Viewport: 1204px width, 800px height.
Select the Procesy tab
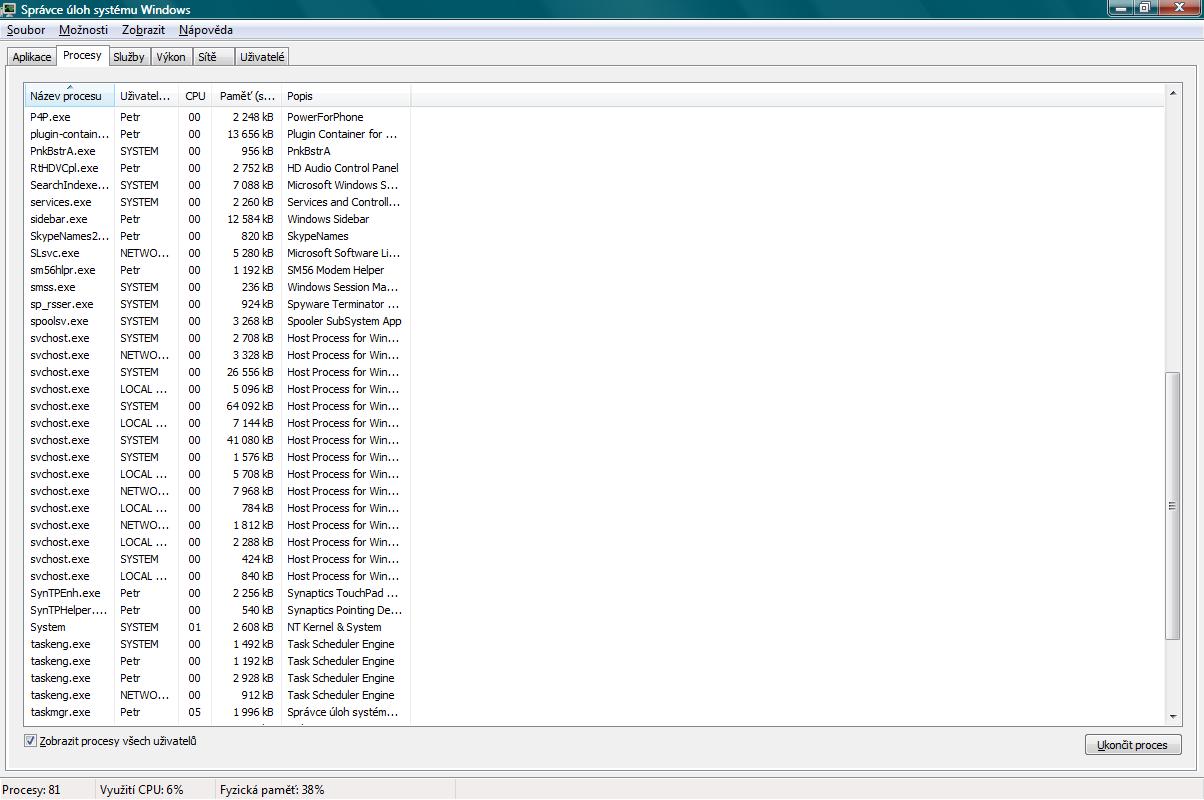pyautogui.click(x=82, y=55)
